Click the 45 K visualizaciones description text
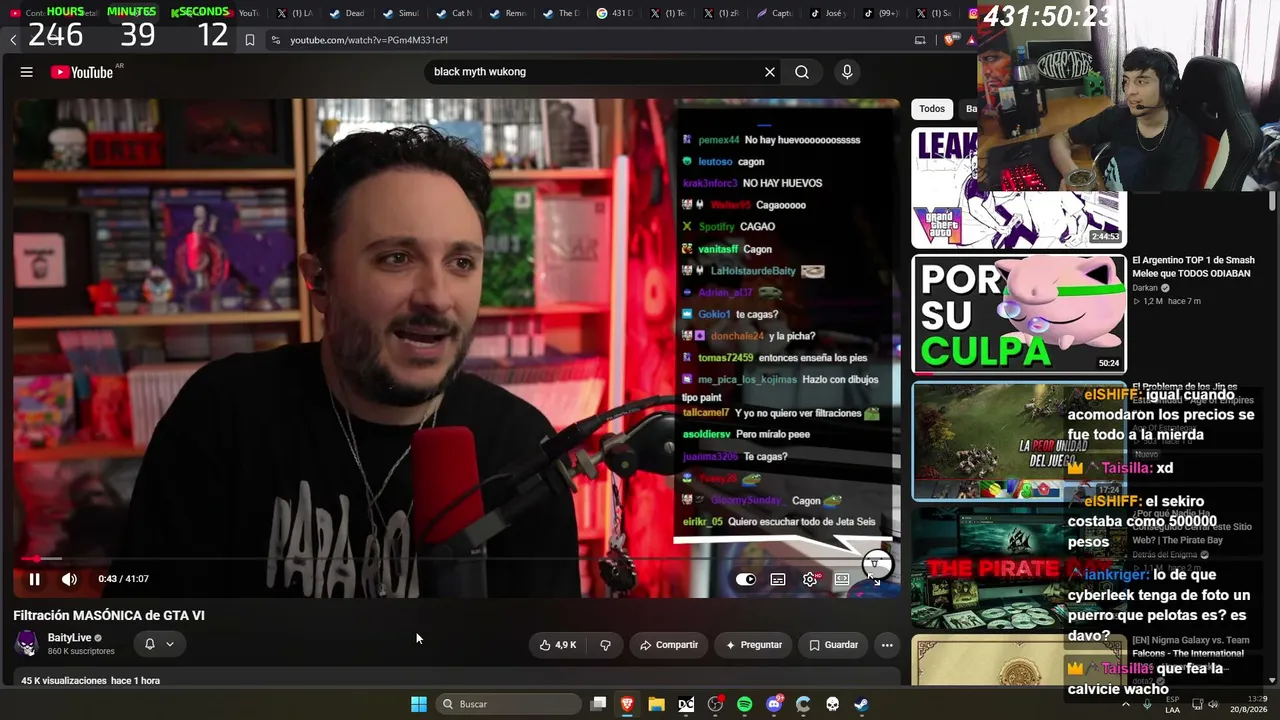Viewport: 1280px width, 720px height. click(87, 680)
